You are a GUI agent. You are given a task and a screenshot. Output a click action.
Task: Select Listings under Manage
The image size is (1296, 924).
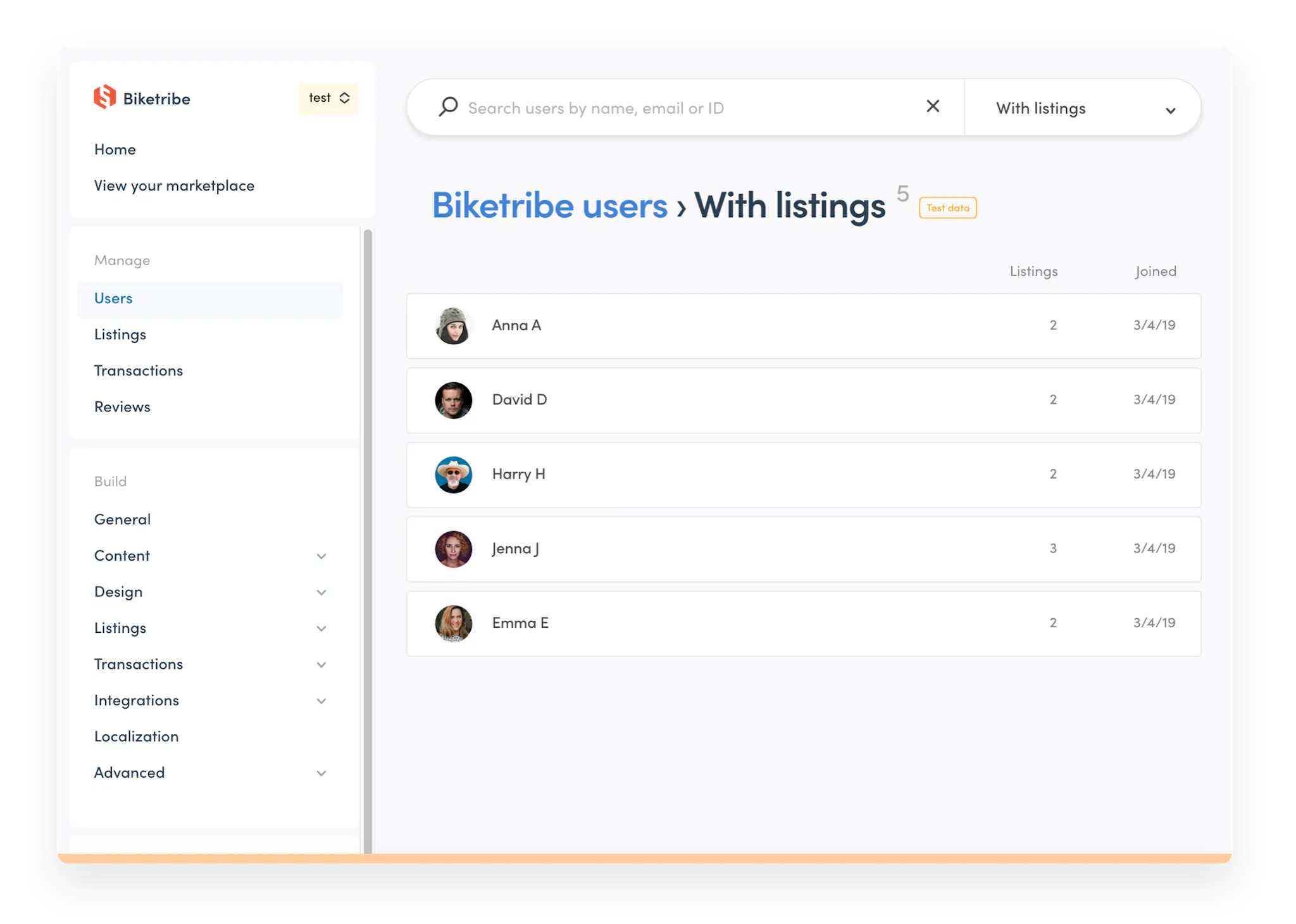tap(120, 335)
